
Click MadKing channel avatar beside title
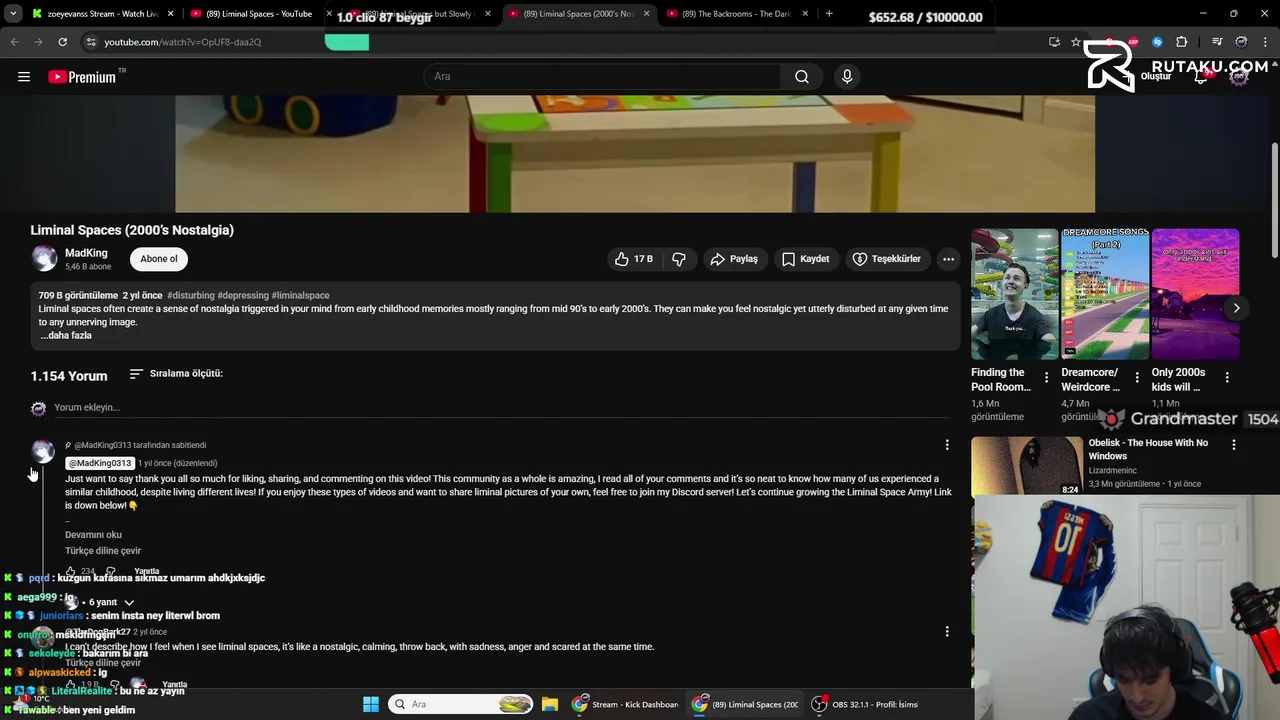click(44, 259)
